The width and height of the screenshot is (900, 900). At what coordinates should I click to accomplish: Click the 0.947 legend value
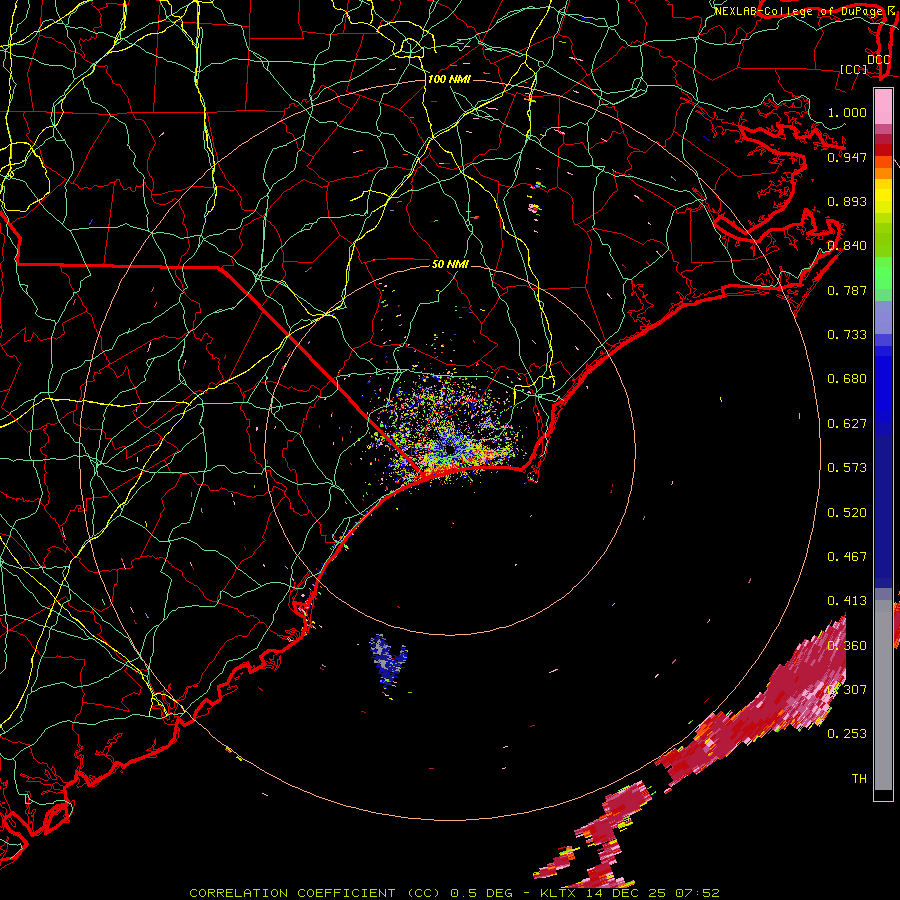(847, 157)
